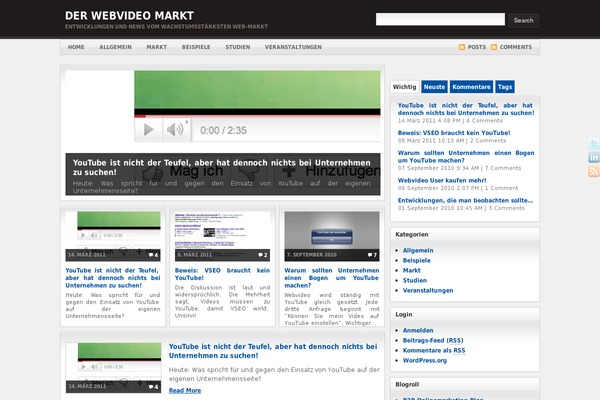The height and width of the screenshot is (400, 600).
Task: Click the Anmelden login link
Action: click(x=418, y=330)
